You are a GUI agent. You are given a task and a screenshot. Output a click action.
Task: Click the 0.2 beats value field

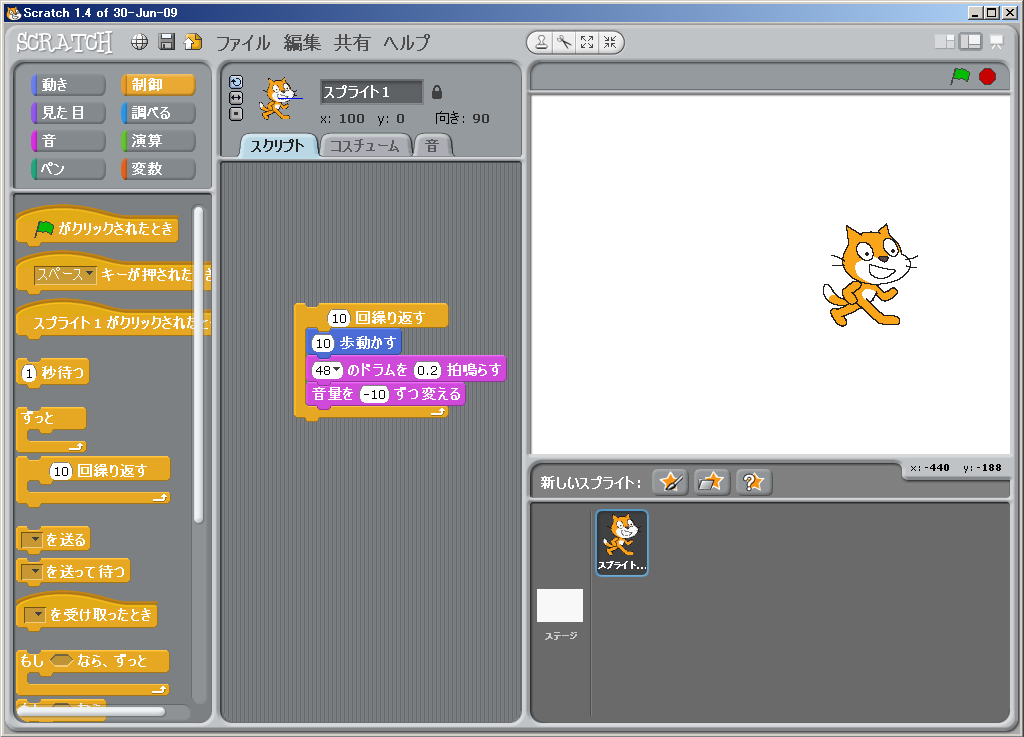click(428, 370)
